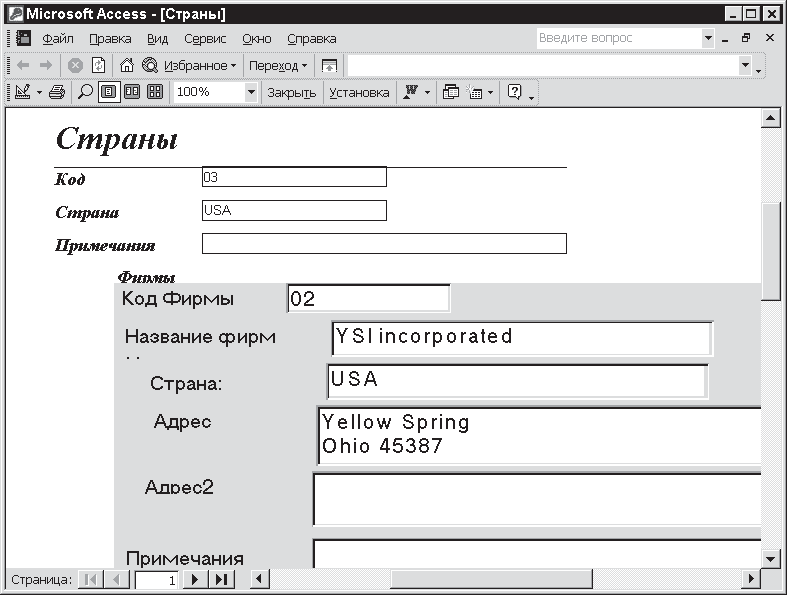The width and height of the screenshot is (787, 595).
Task: Open the 100% zoom level dropdown
Action: [x=250, y=92]
